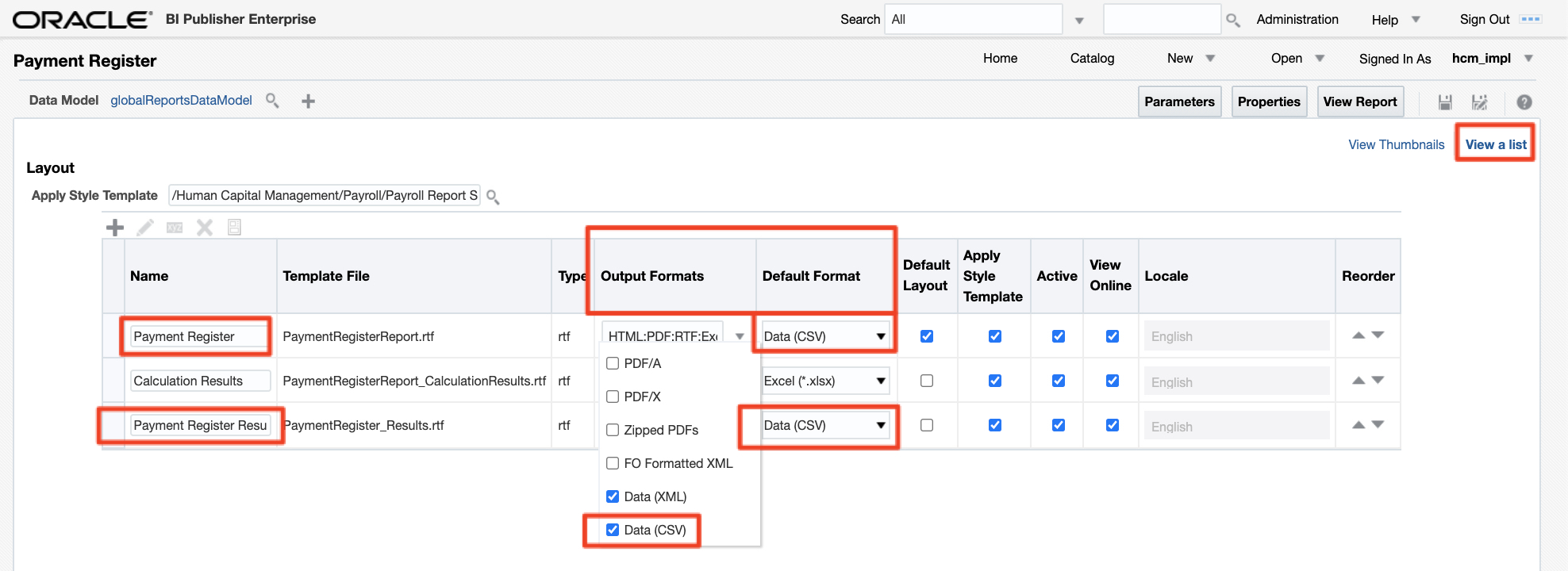The width and height of the screenshot is (1568, 571).
Task: Move Payment Register row down with arrow
Action: pos(1378,335)
